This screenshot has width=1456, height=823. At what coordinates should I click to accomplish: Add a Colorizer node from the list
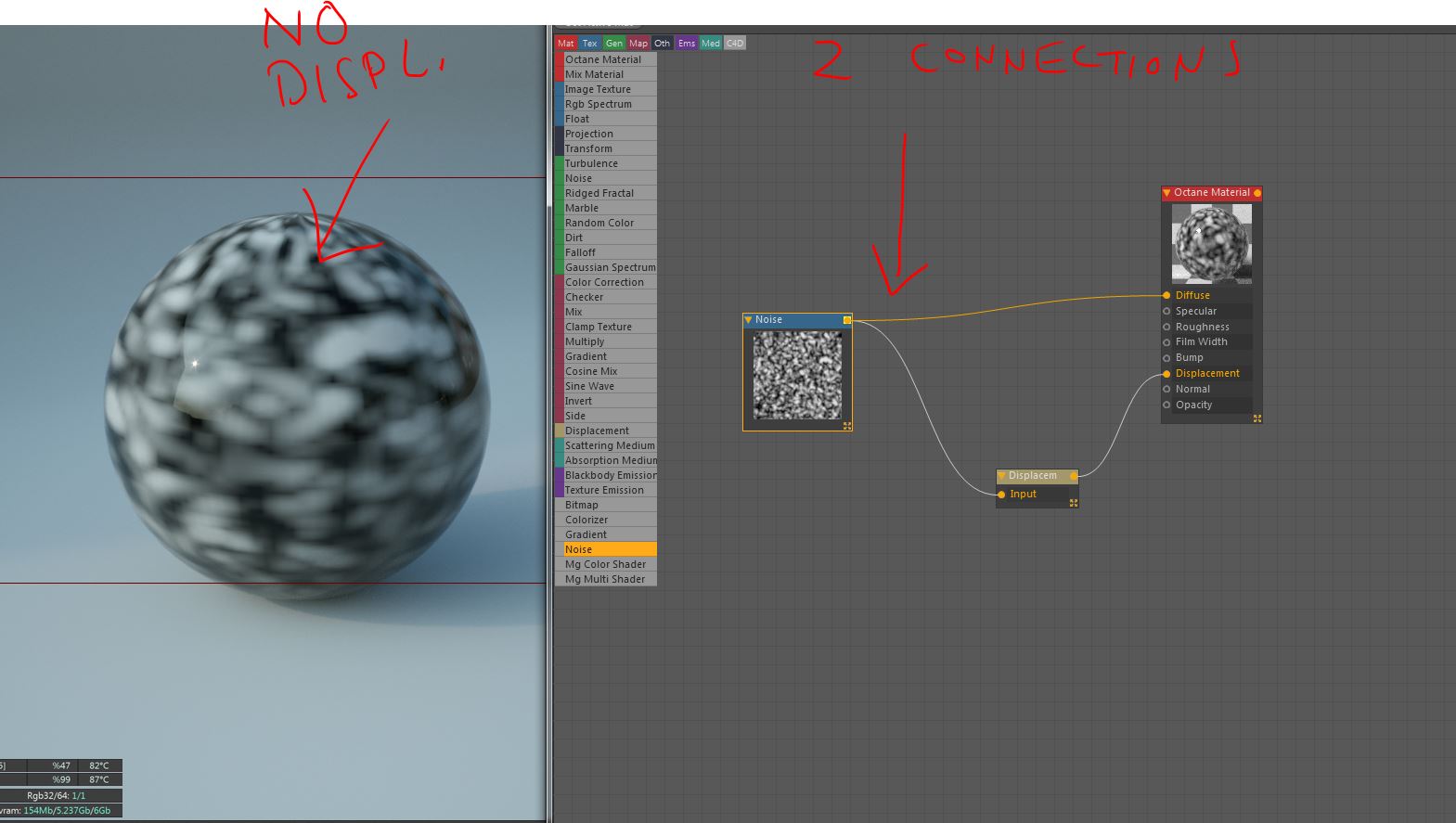[606, 520]
